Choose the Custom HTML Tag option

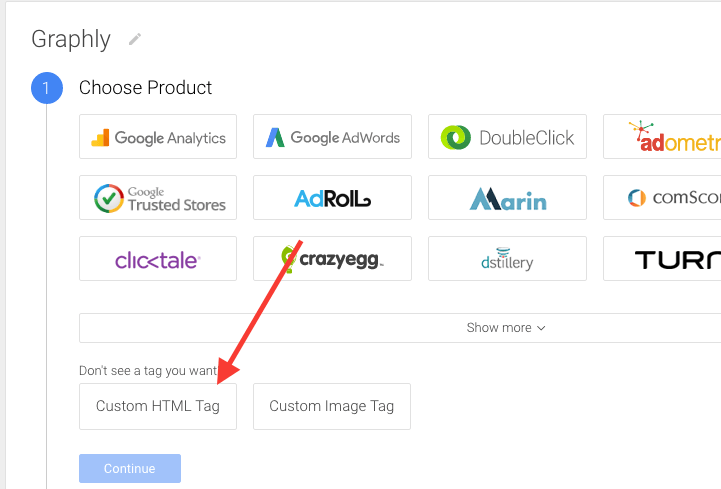click(x=158, y=407)
